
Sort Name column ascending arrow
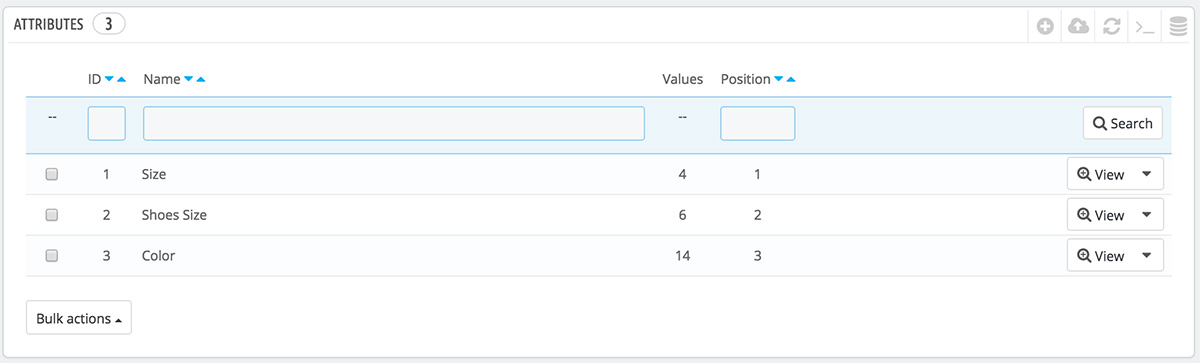pyautogui.click(x=200, y=79)
